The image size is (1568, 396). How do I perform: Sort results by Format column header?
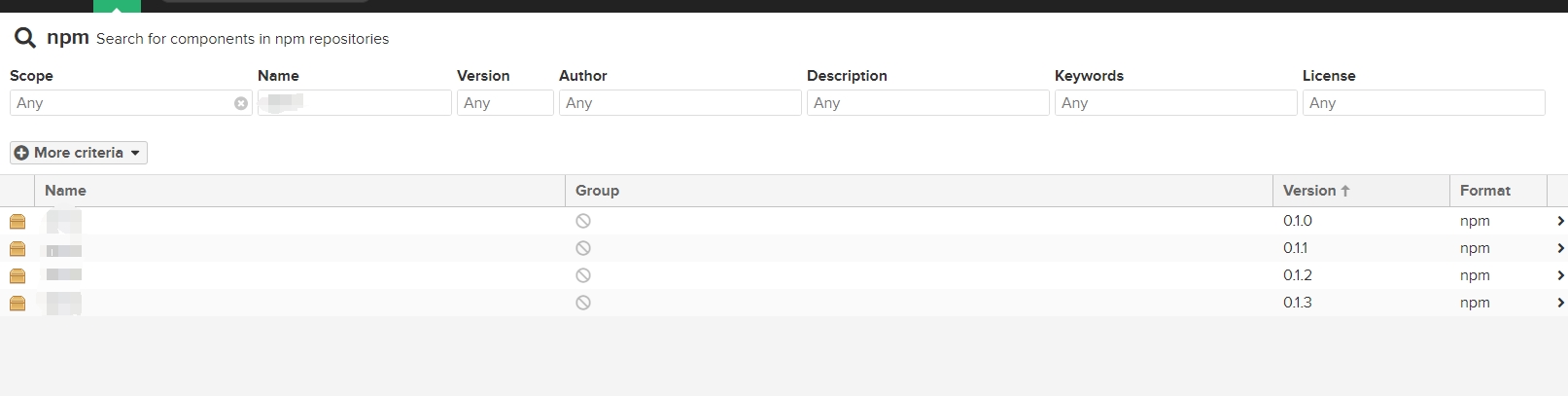pos(1484,191)
